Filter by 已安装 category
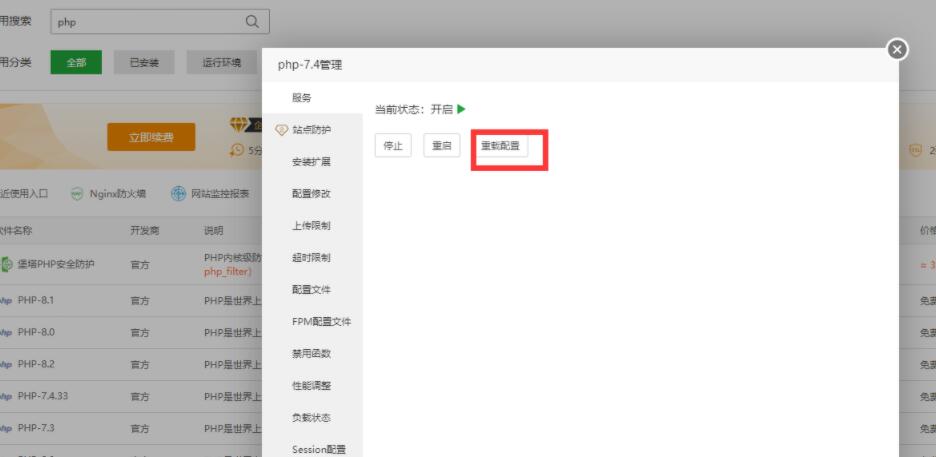 [144, 62]
